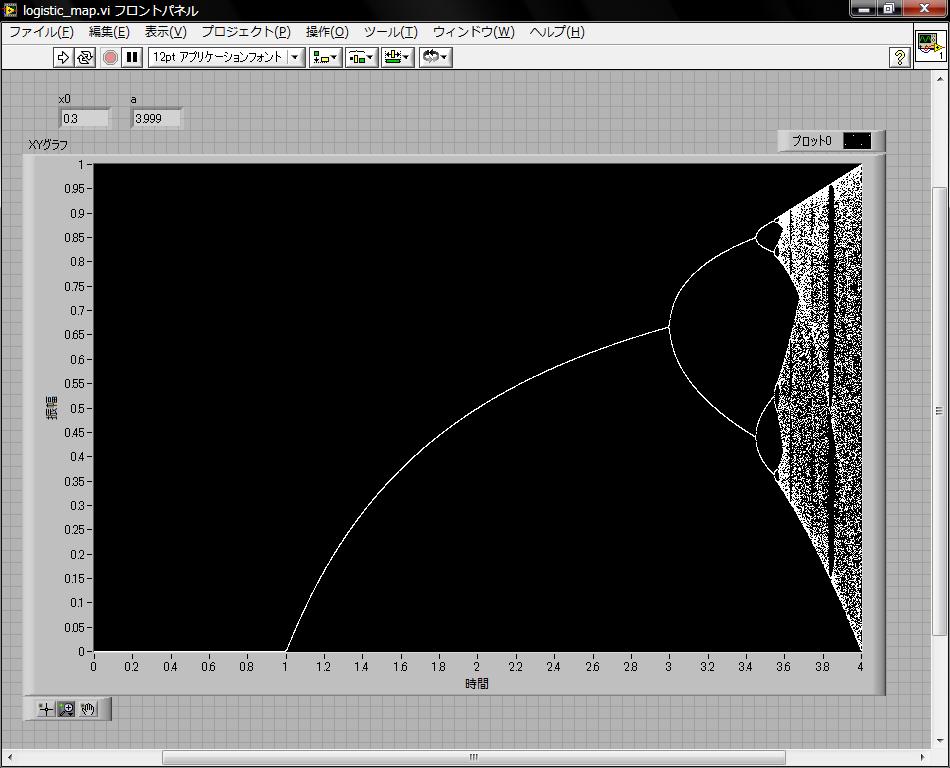950x768 pixels.
Task: Click the a parameter input field
Action: [x=157, y=119]
